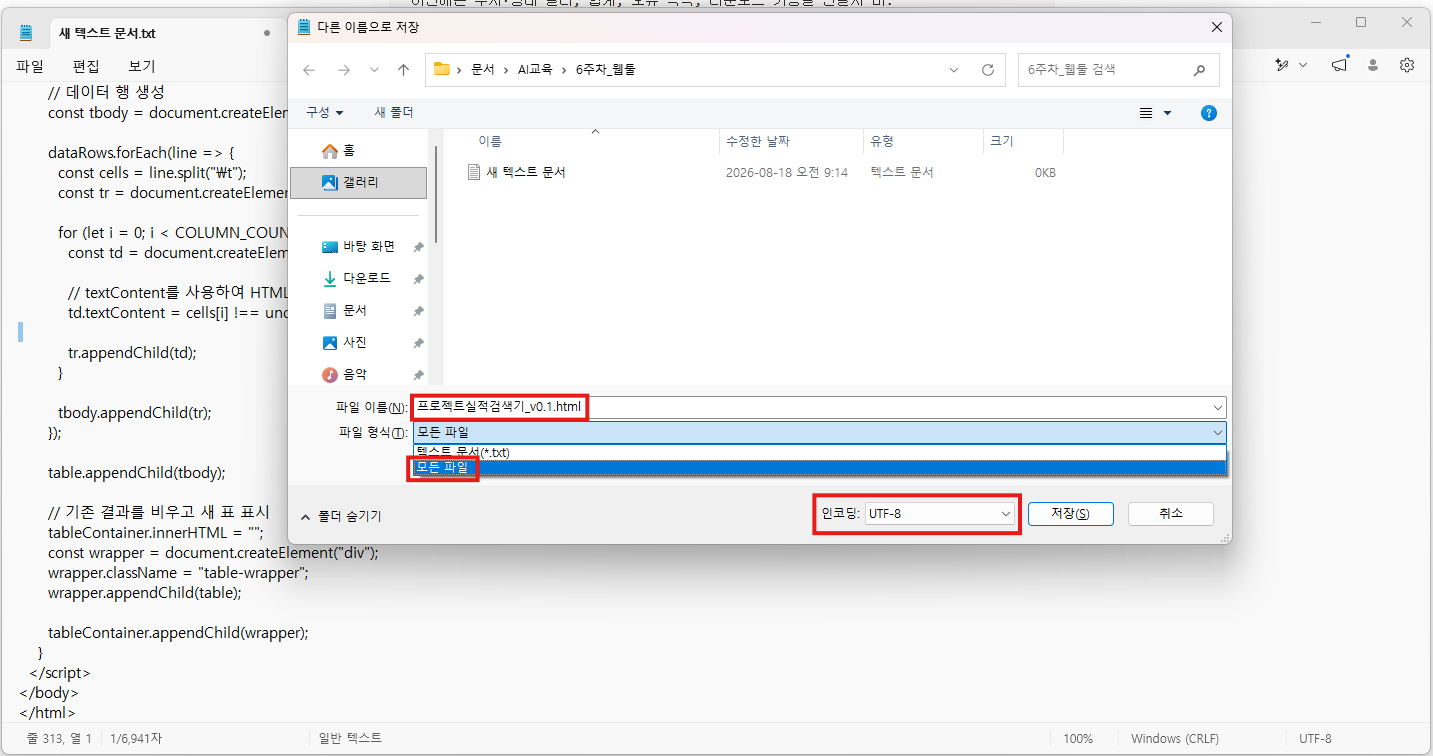This screenshot has height=756, width=1433.
Task: Choose 모든 파일 file type option
Action: (819, 467)
